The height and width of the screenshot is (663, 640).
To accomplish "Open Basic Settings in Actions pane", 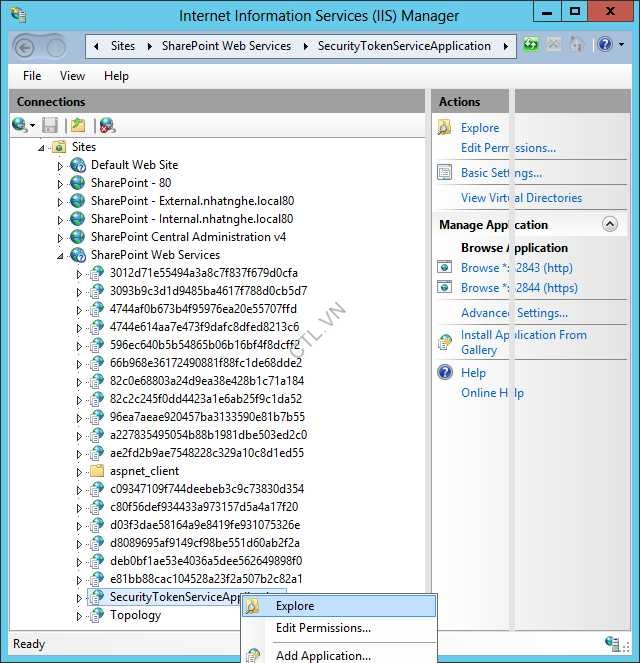I will 502,173.
